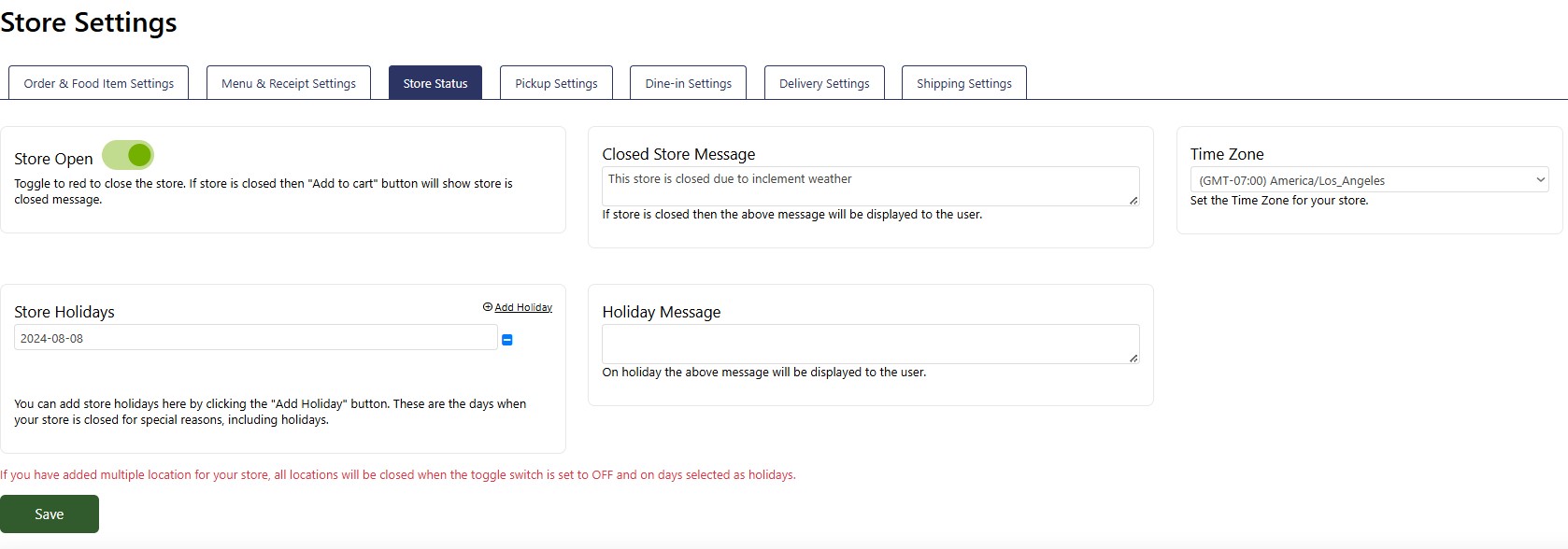Click the Add Holiday link

click(x=523, y=307)
